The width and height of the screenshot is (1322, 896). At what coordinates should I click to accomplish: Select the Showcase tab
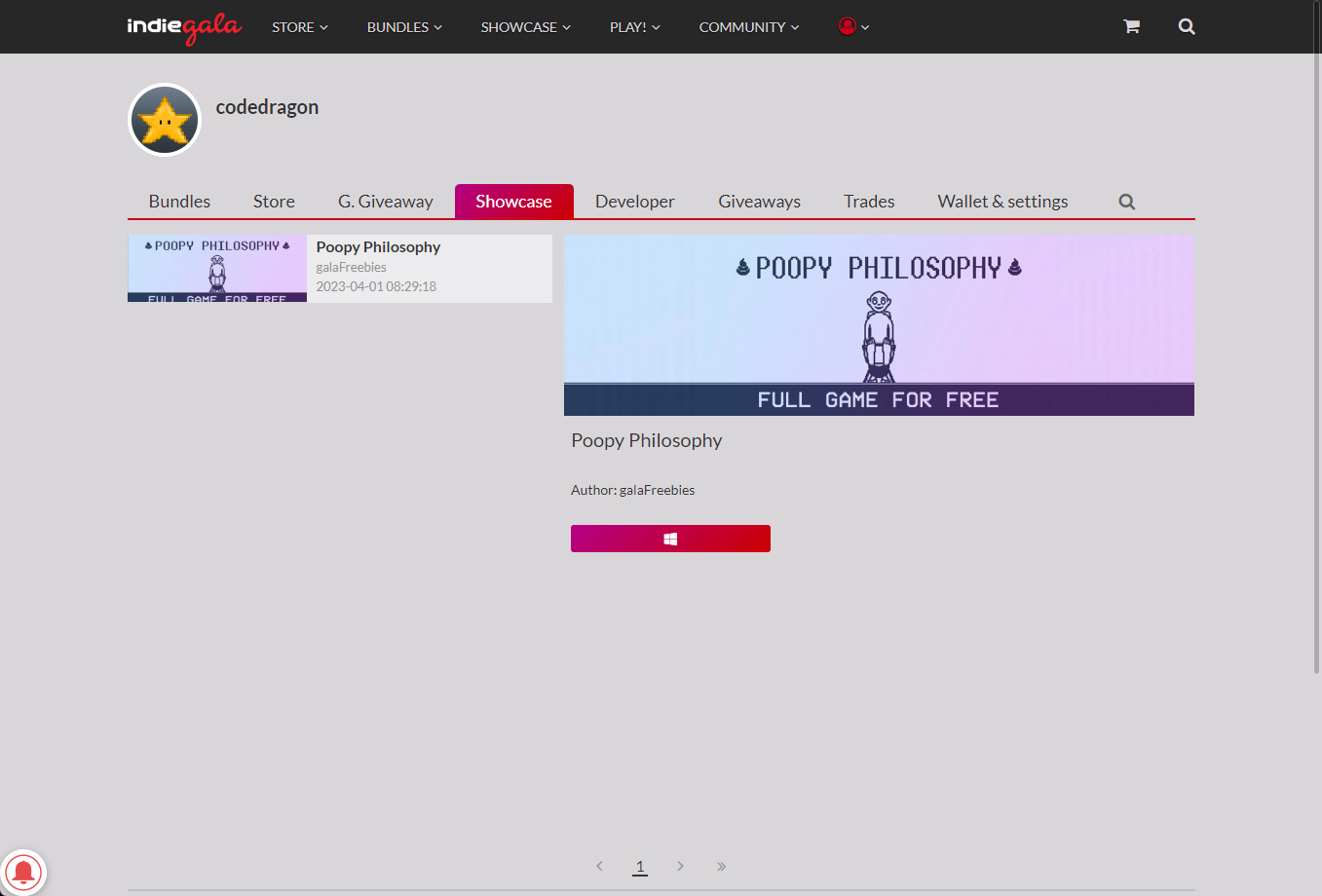pos(513,202)
